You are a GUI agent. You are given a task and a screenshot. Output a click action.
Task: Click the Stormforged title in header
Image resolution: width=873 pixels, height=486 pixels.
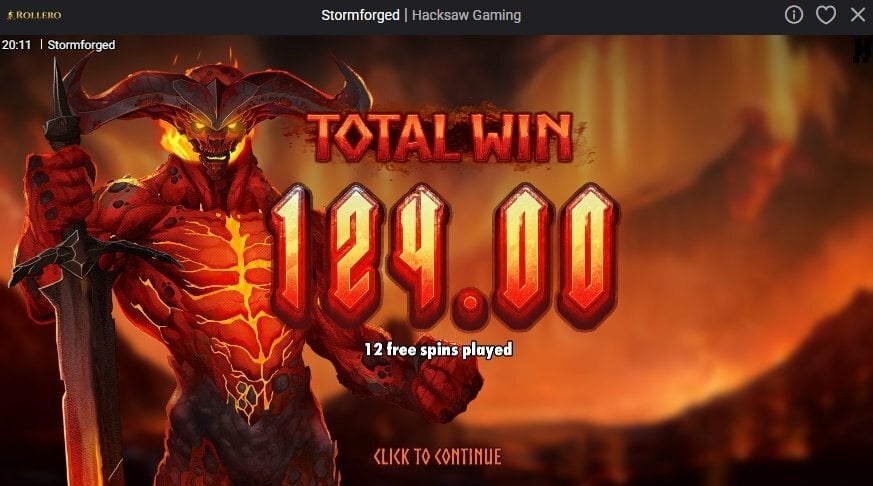[360, 15]
